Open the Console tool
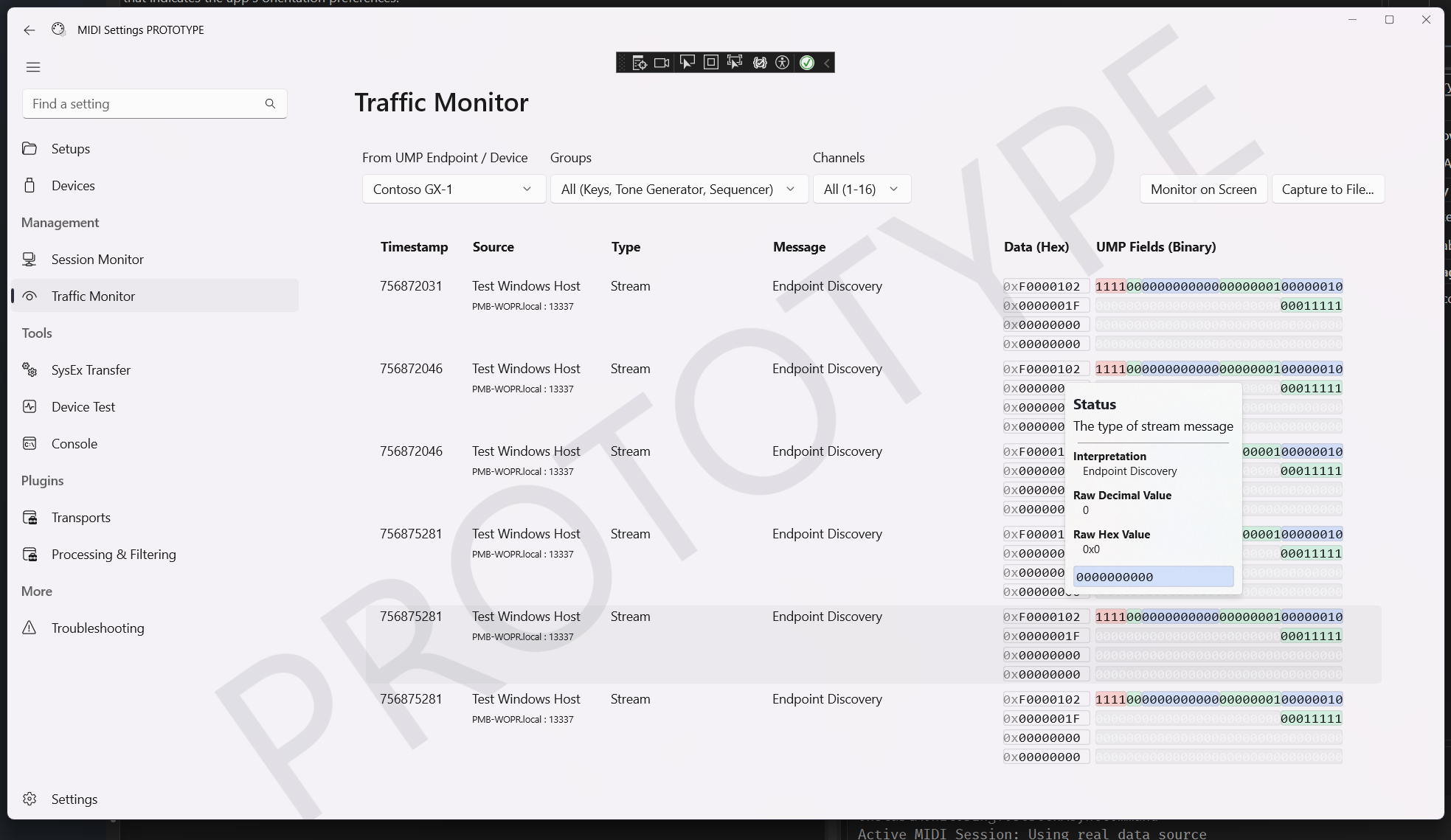The width and height of the screenshot is (1451, 840). pyautogui.click(x=75, y=444)
